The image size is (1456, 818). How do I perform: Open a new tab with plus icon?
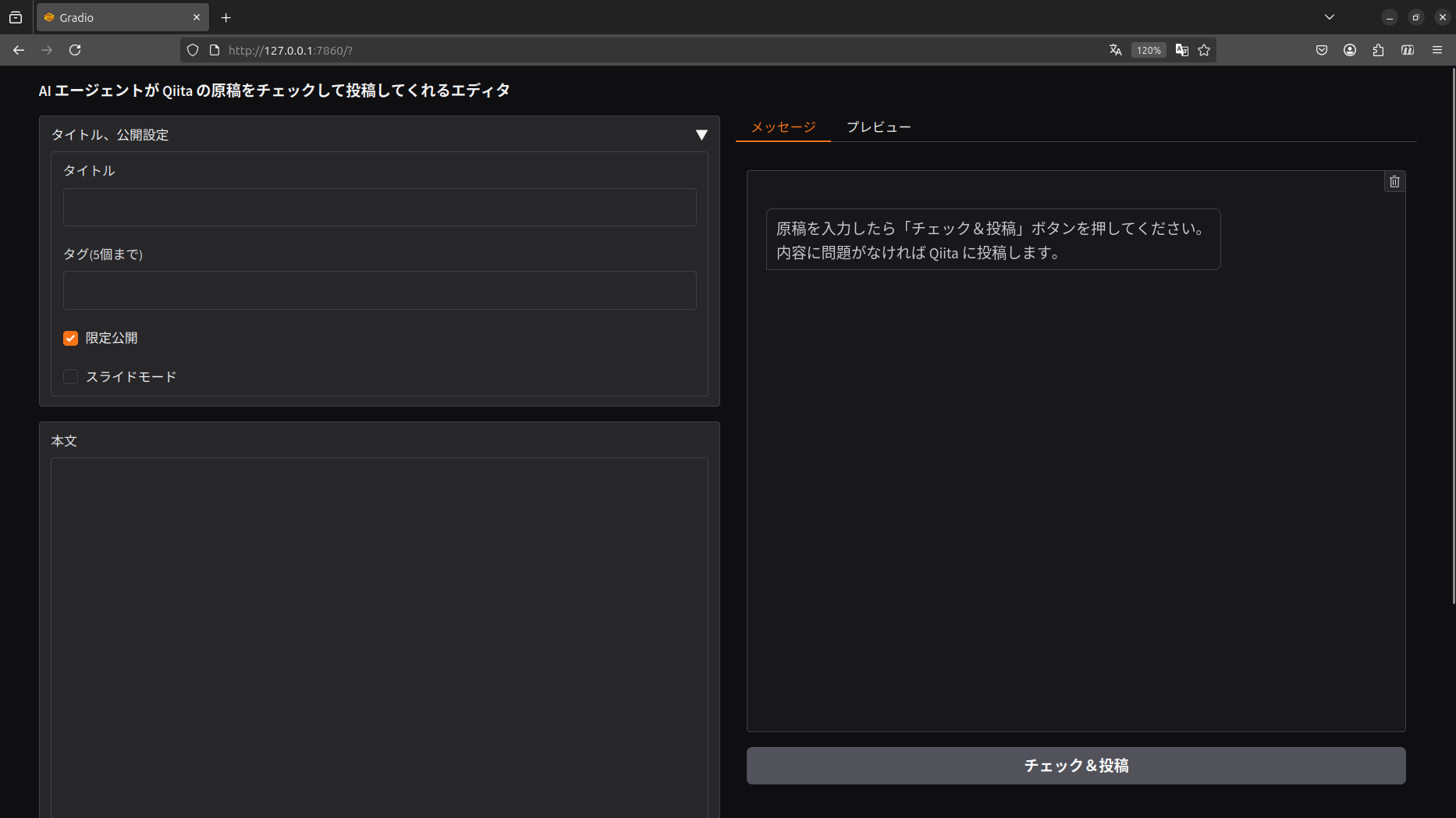point(226,17)
